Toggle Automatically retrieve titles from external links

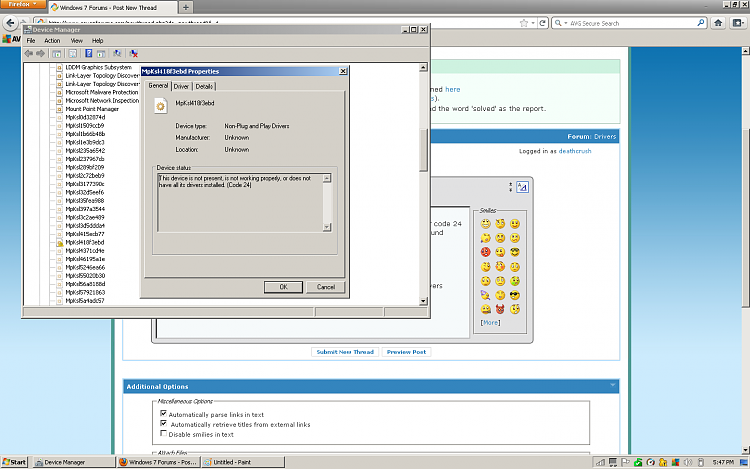tap(163, 423)
